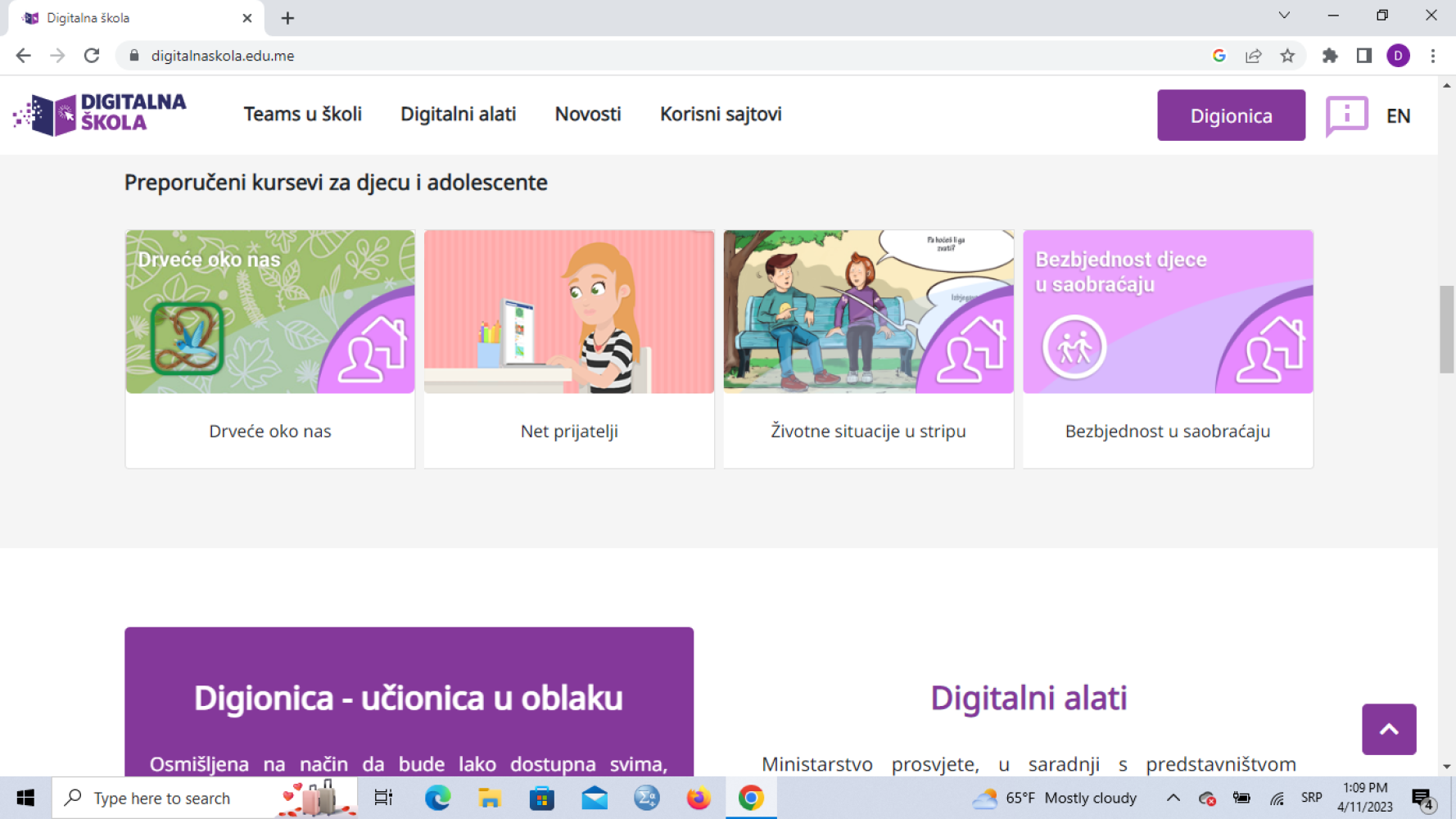Select Korisni sajtovi in the navigation
This screenshot has width=1456, height=819.
721,115
